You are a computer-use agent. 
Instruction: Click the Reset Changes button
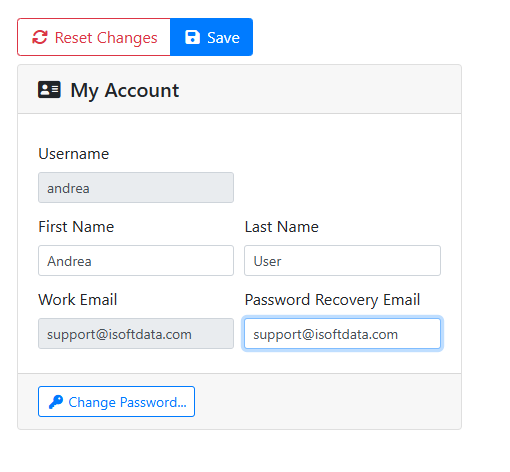coord(94,37)
